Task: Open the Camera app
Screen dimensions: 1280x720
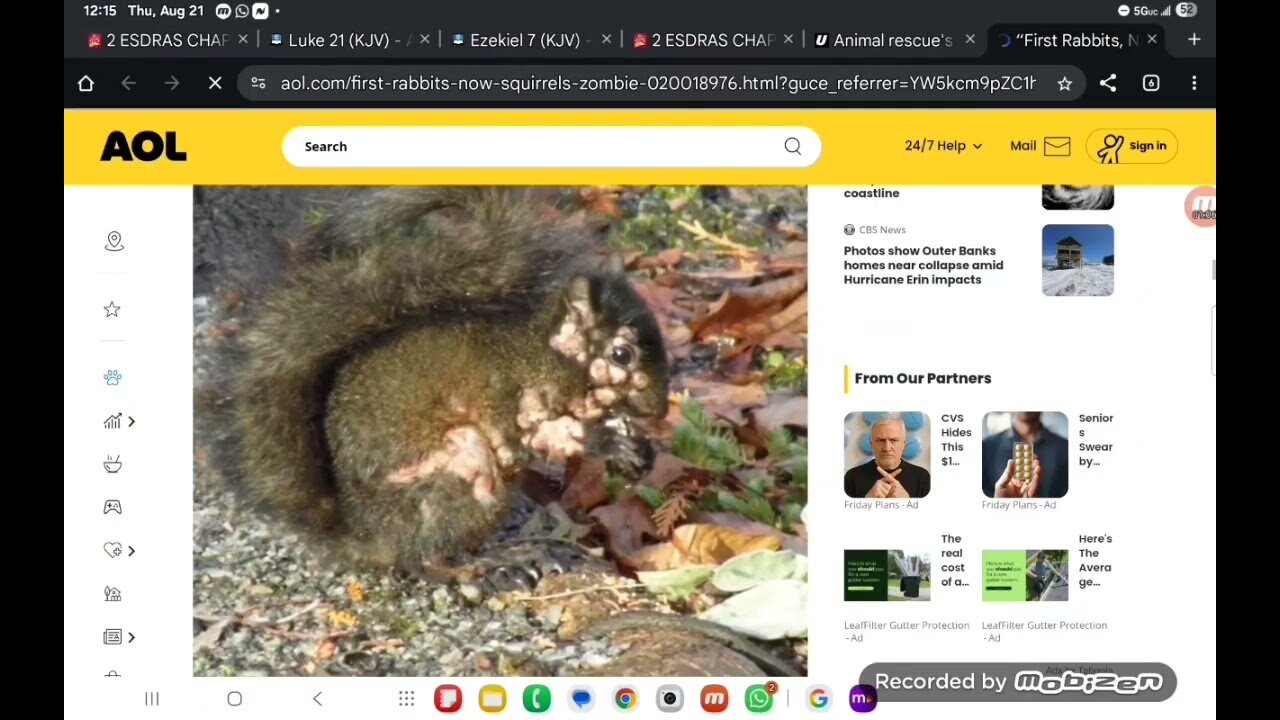Action: 669,699
